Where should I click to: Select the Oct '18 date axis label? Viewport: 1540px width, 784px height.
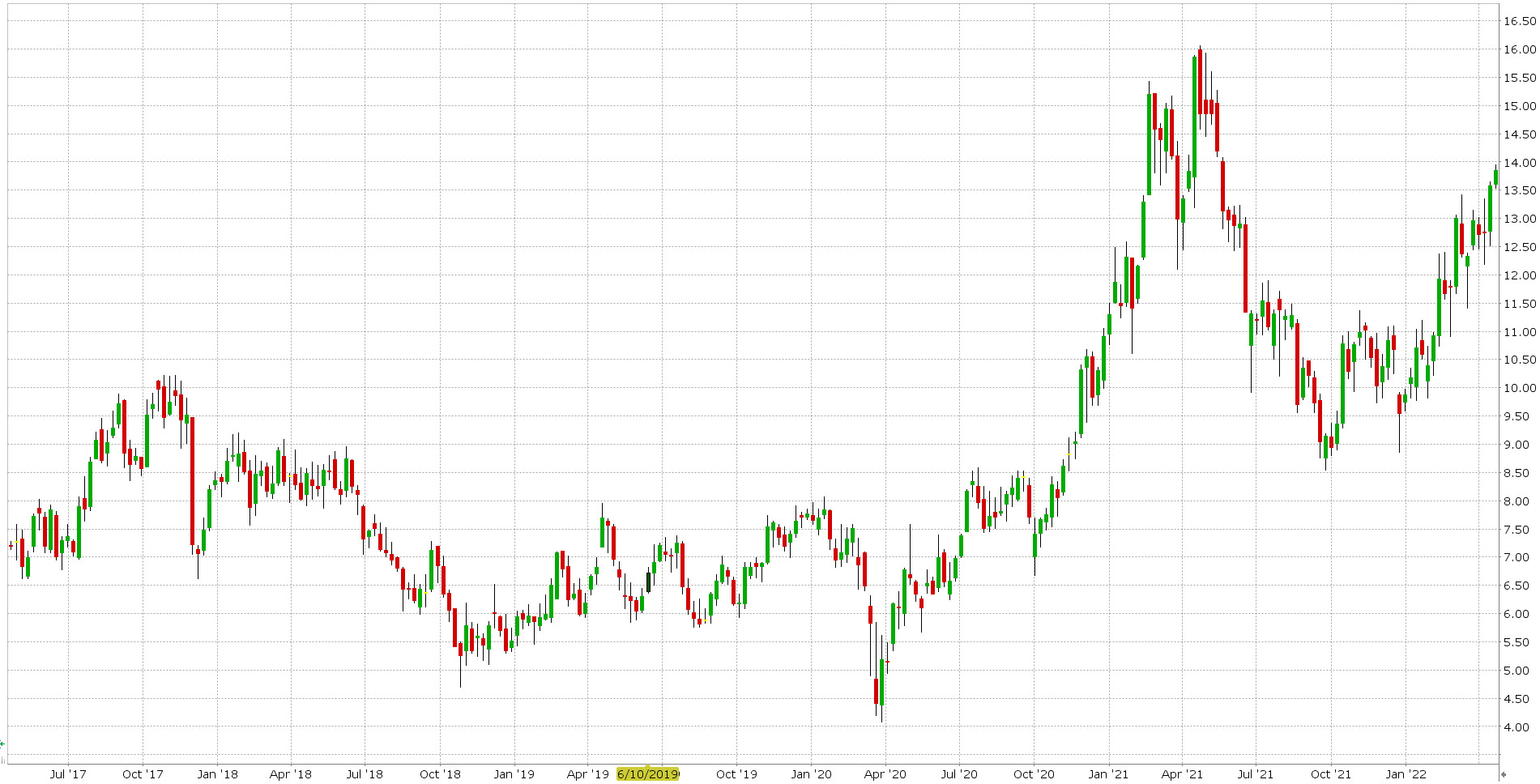coord(440,773)
